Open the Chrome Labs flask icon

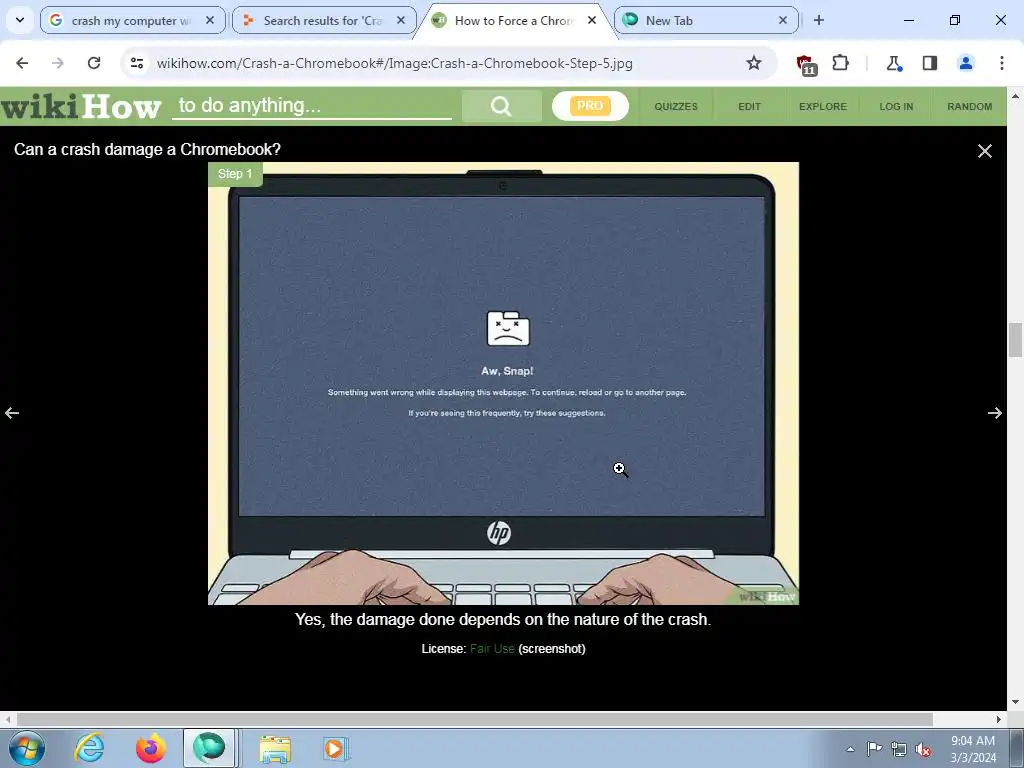[x=893, y=63]
